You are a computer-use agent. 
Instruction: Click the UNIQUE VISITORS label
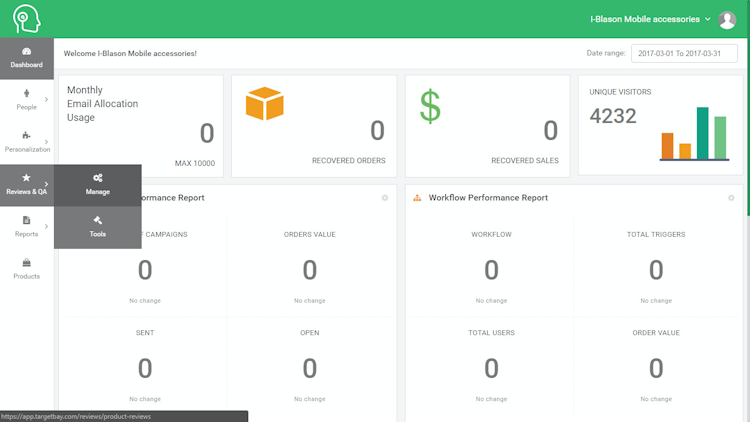(620, 92)
